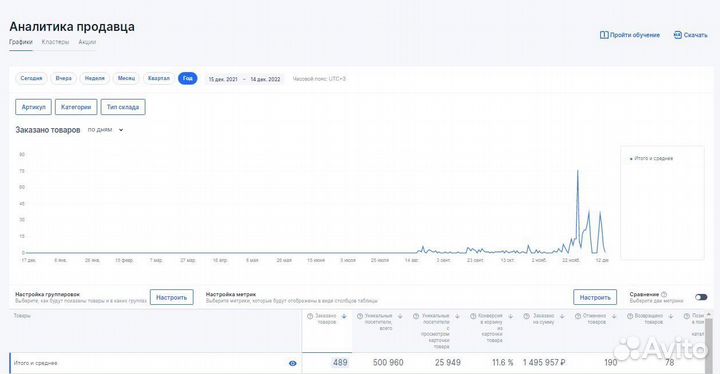
Task: Sort by Заказано на сумму arrow
Action: tap(562, 316)
